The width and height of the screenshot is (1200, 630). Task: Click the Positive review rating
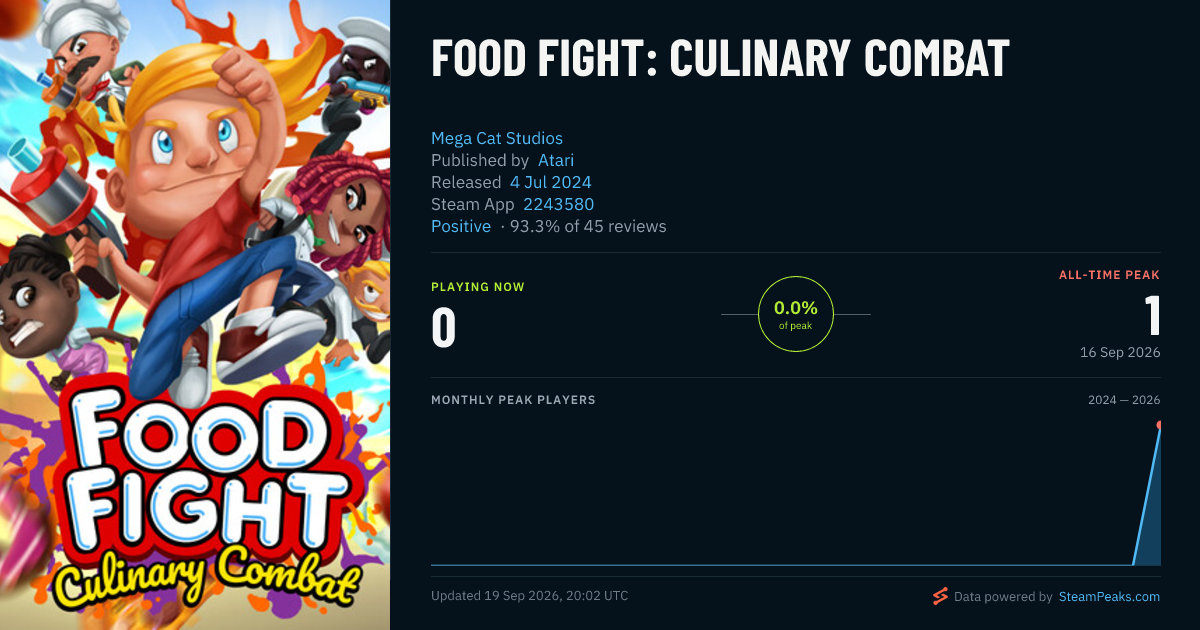[461, 226]
